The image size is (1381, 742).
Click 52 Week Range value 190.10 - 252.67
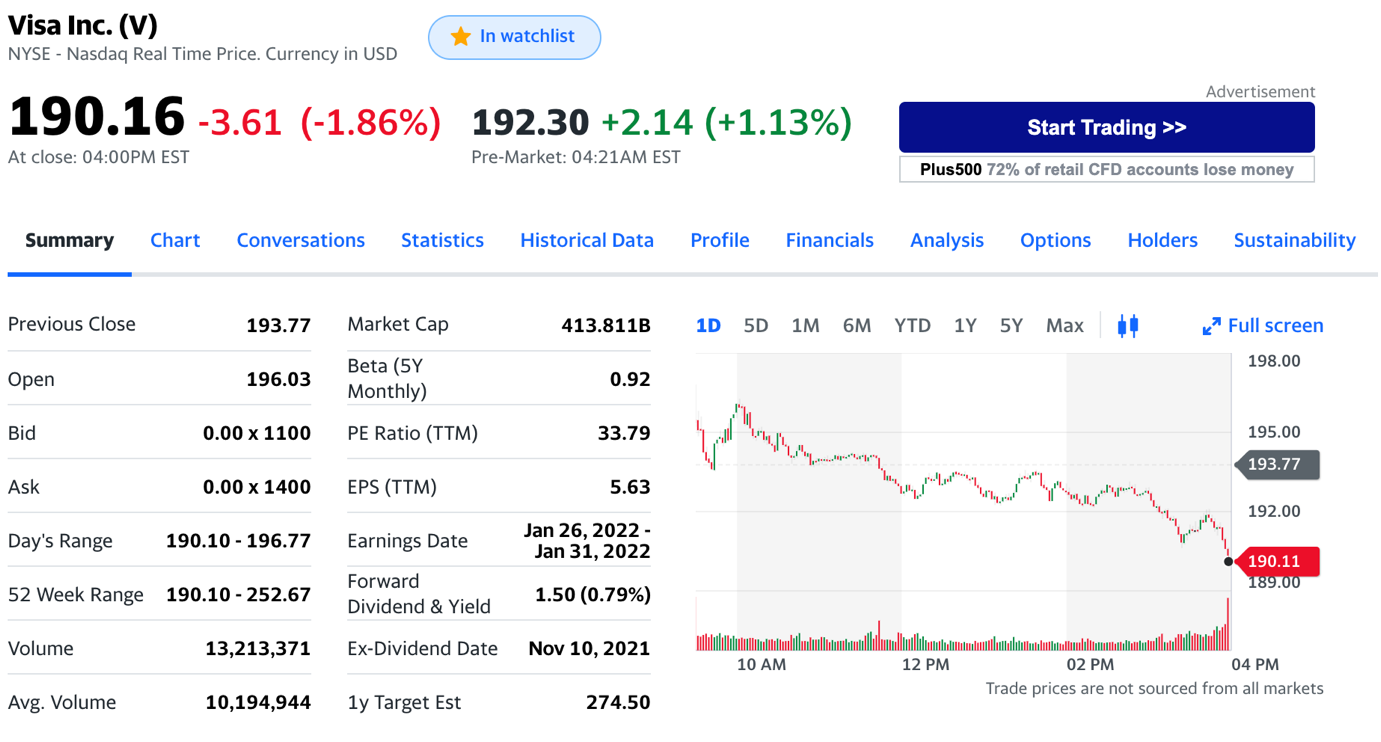pos(238,595)
